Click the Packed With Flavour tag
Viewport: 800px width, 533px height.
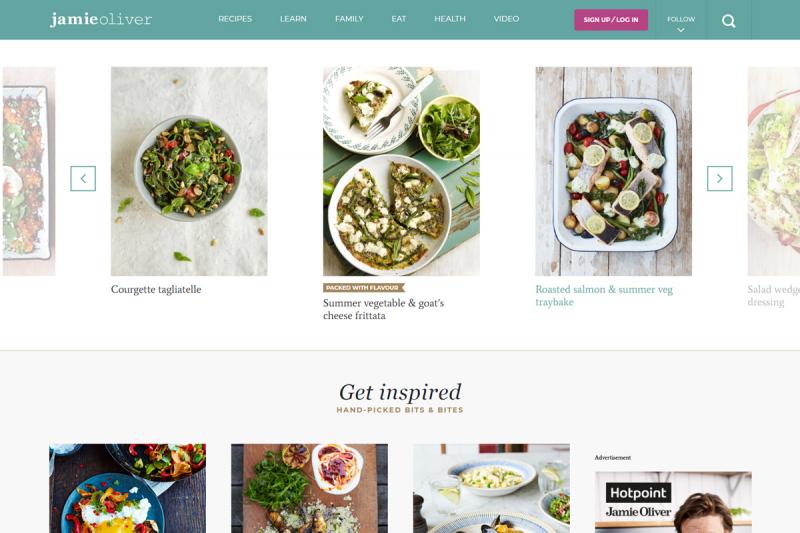pos(363,288)
